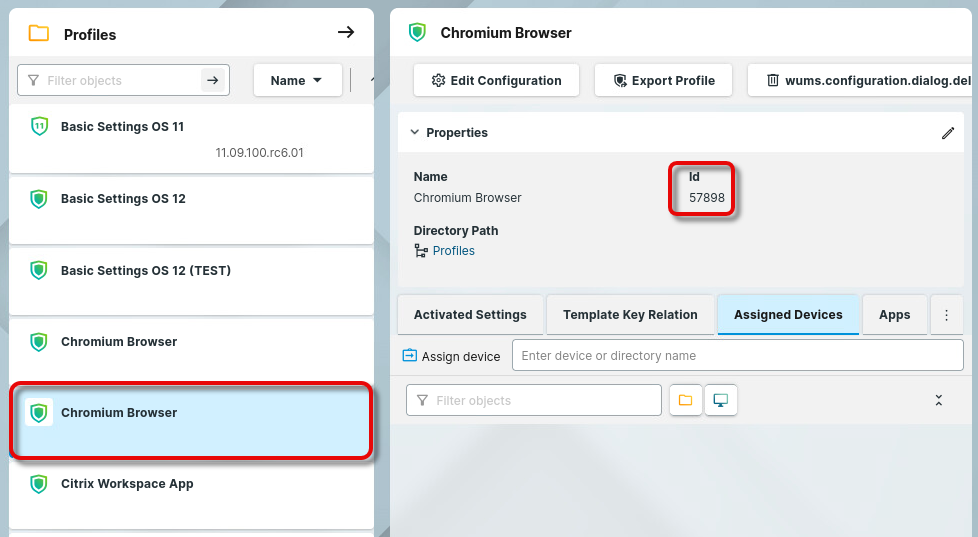The height and width of the screenshot is (537, 978).
Task: Select the Apps tab
Action: click(894, 314)
